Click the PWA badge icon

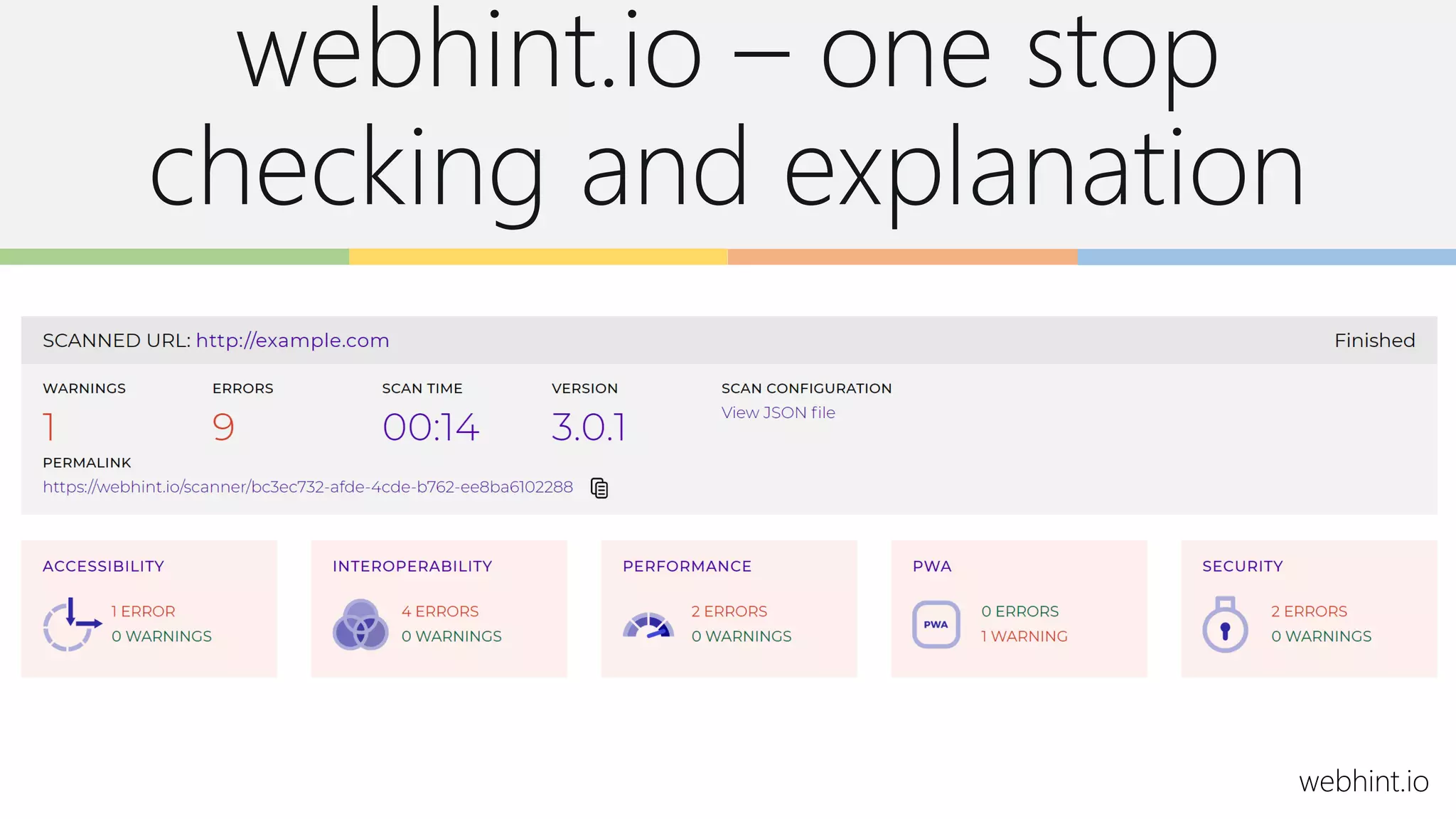click(x=936, y=624)
